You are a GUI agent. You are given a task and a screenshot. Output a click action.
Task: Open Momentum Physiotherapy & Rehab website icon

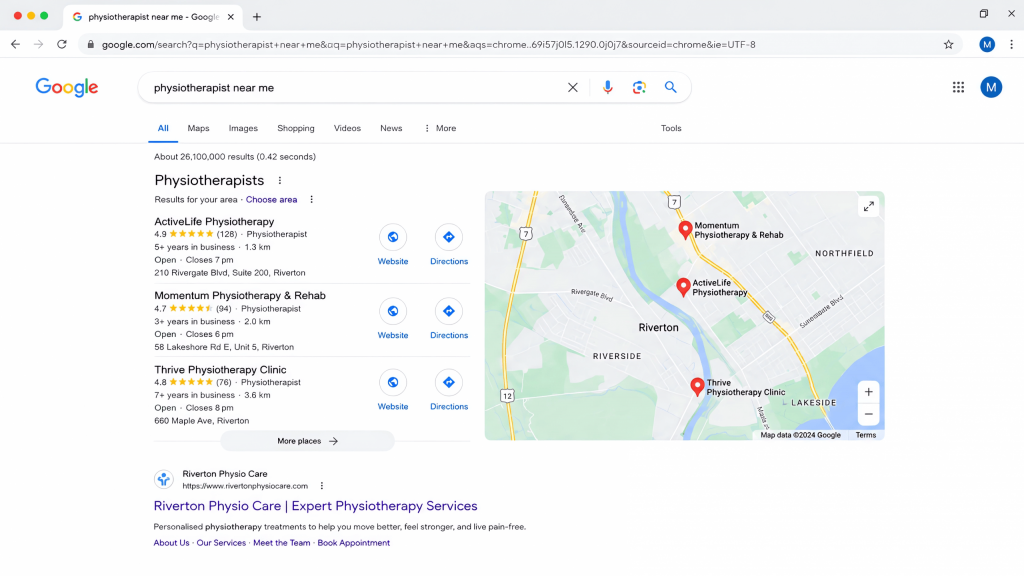pos(392,311)
